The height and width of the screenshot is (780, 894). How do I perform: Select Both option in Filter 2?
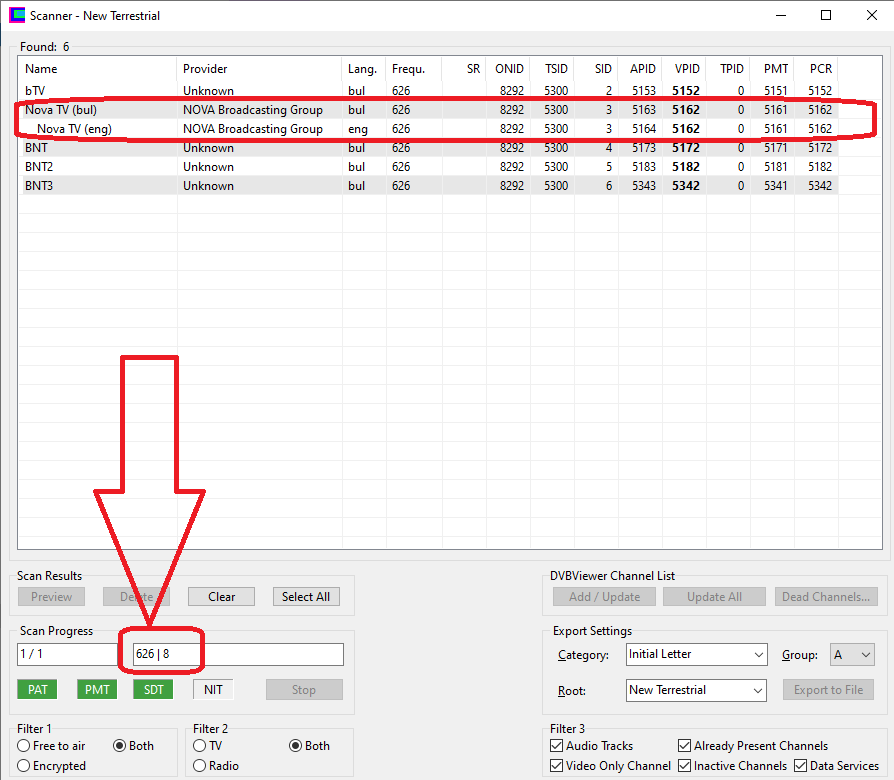point(310,746)
